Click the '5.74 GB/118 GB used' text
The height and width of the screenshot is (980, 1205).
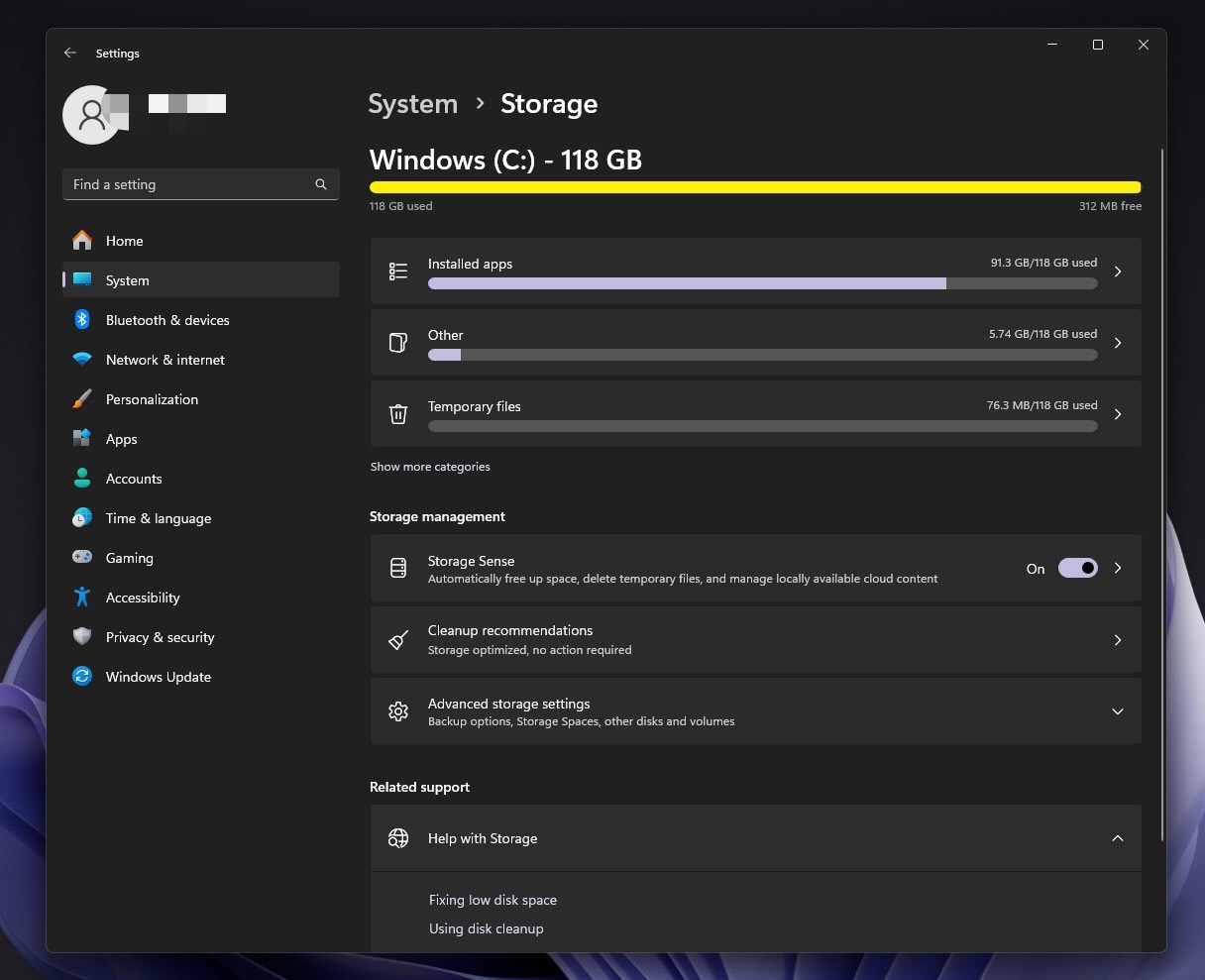(x=1042, y=334)
